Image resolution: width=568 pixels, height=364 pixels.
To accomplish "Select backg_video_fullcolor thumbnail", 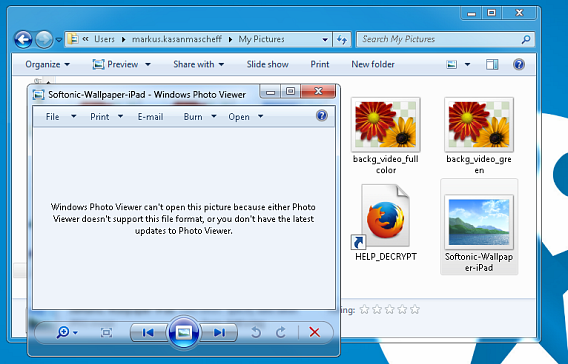I will point(385,125).
